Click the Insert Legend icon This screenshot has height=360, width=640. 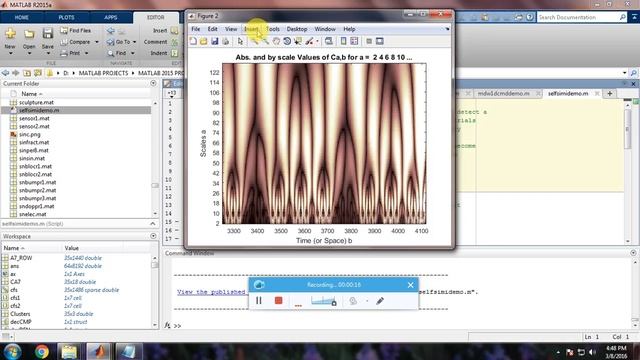[354, 41]
